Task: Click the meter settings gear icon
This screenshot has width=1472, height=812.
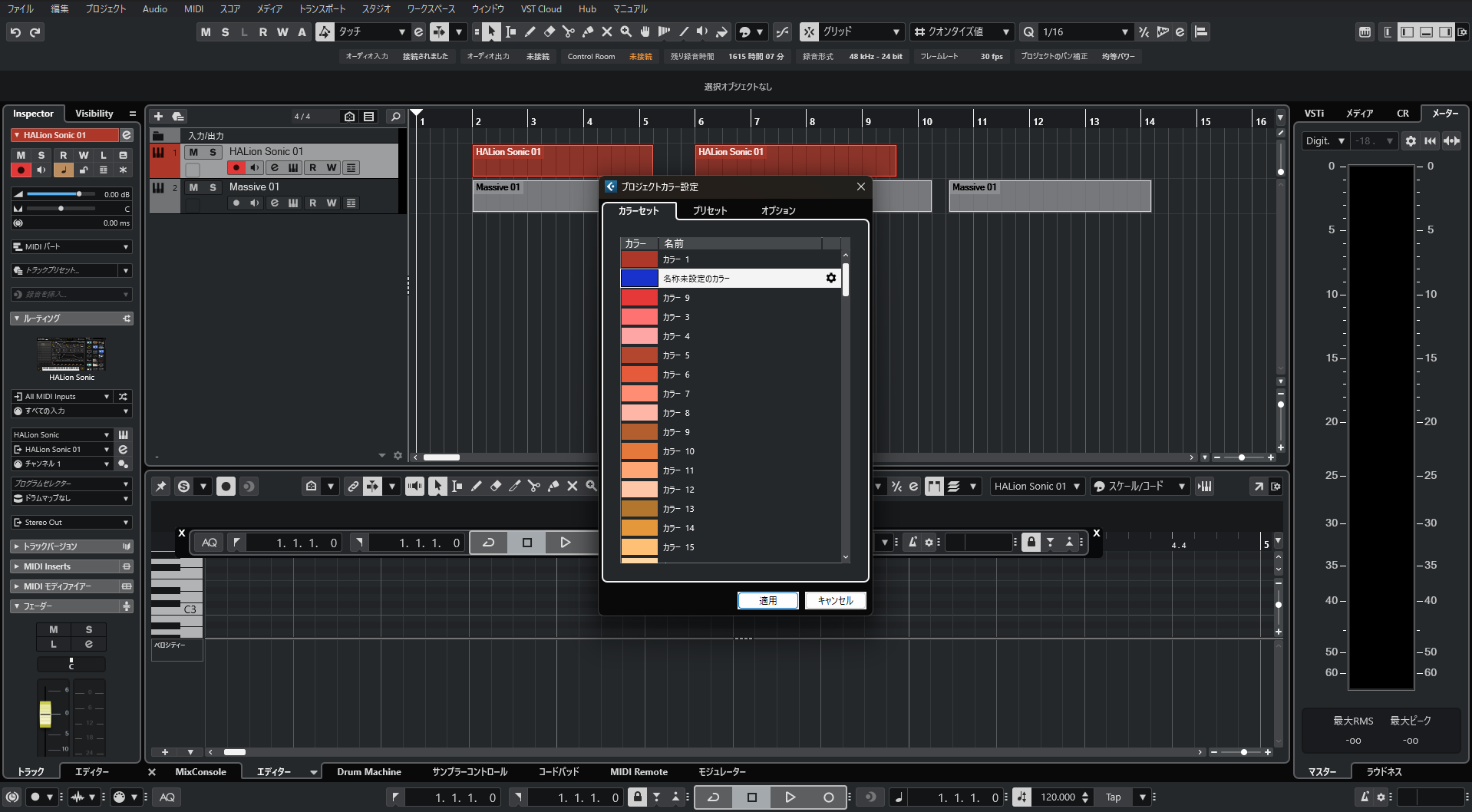Action: tap(1411, 141)
